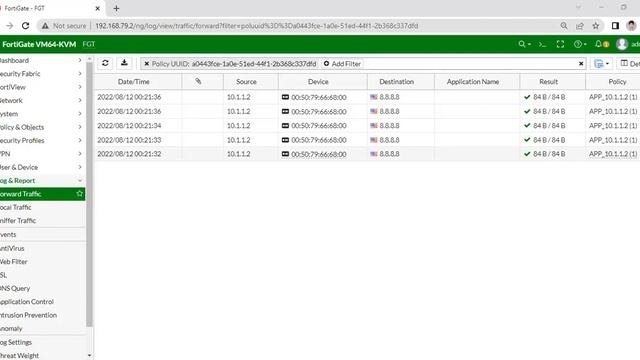Open Log Settings
This screenshot has width=640, height=360.
pyautogui.click(x=42, y=342)
